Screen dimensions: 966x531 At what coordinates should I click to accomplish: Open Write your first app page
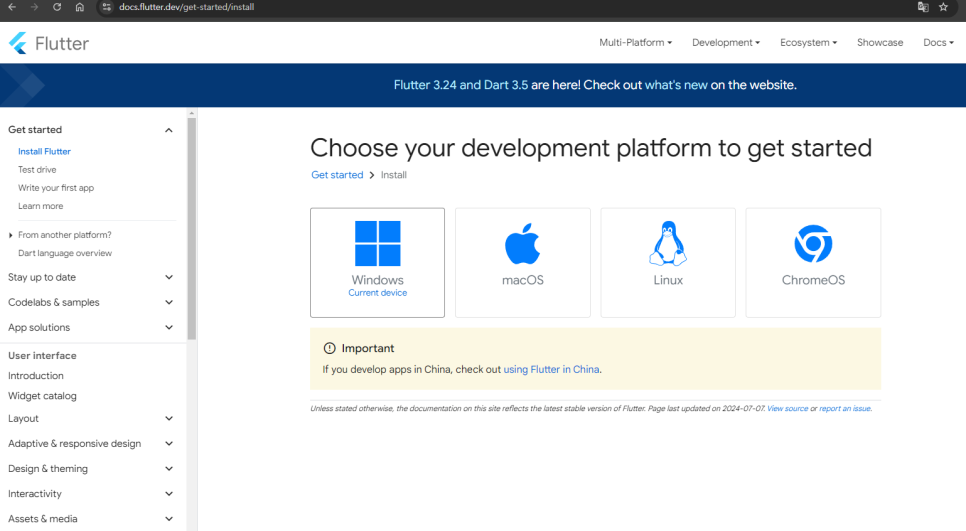(56, 188)
